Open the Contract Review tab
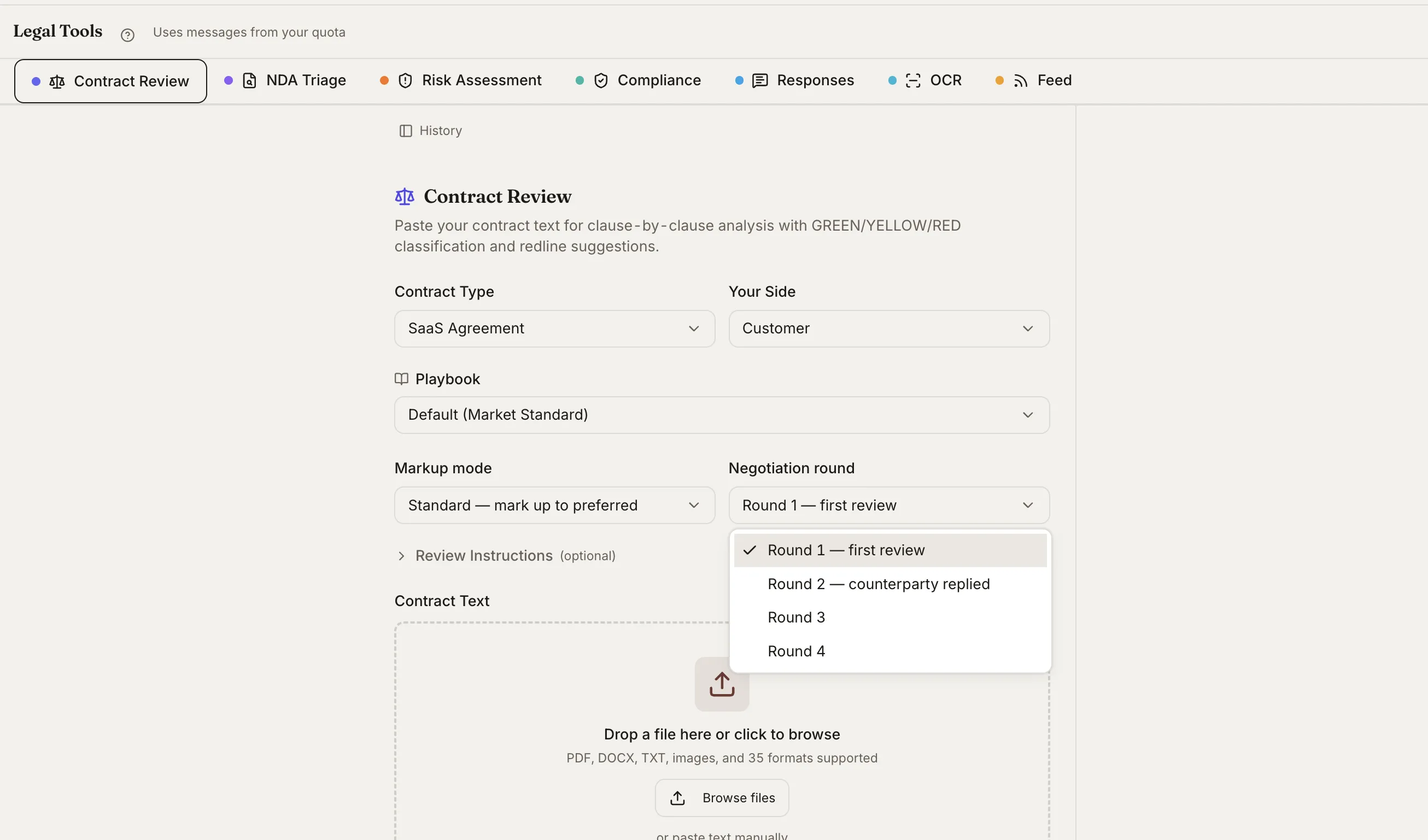The width and height of the screenshot is (1428, 840). [x=110, y=81]
